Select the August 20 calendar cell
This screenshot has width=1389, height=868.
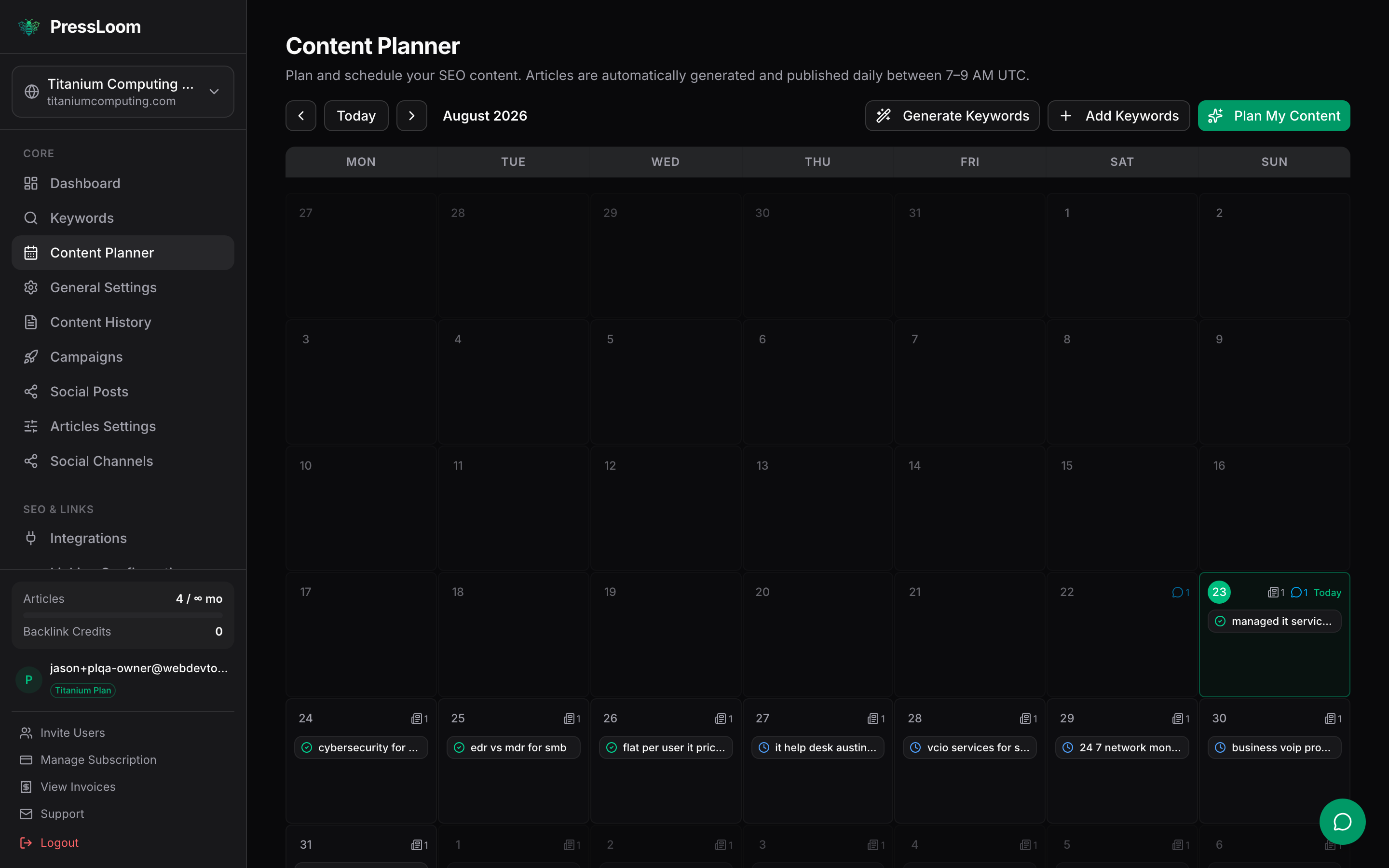click(818, 634)
